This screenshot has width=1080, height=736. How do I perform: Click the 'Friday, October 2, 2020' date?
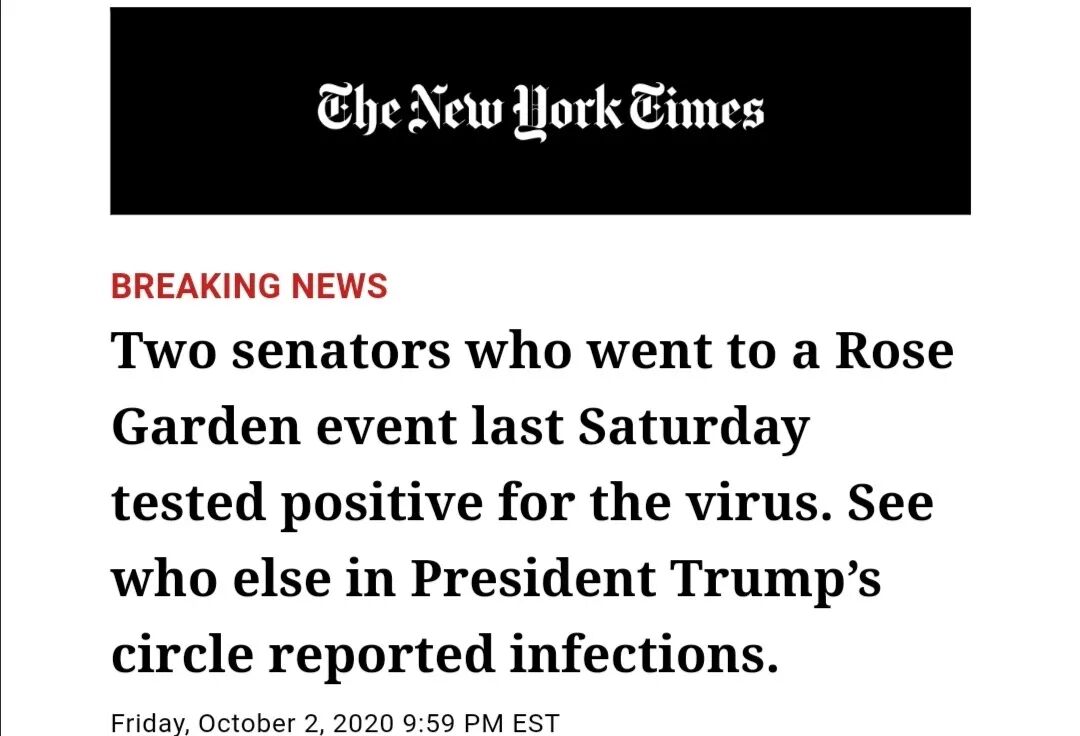point(252,724)
